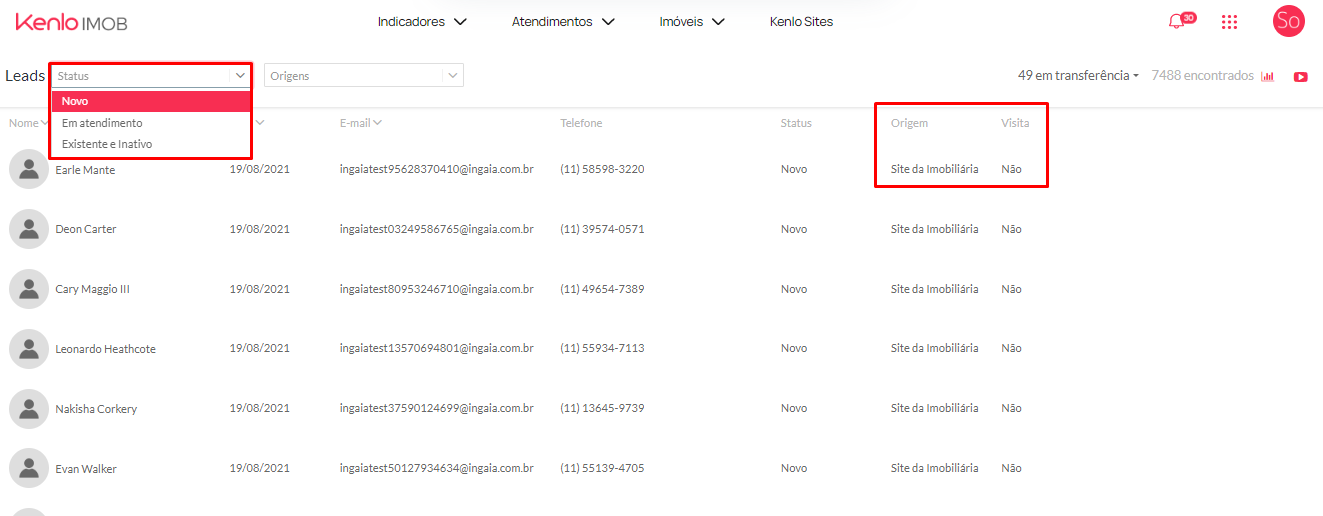Open the notifications bell icon
Viewport: 1323px width, 516px height.
pos(1177,22)
